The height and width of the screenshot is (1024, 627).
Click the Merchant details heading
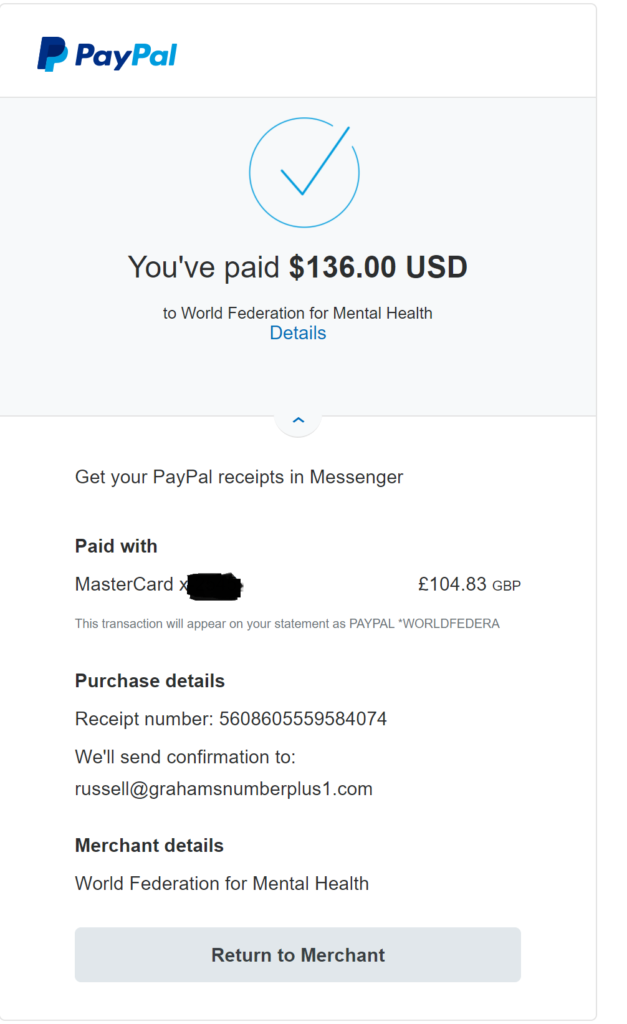point(149,846)
